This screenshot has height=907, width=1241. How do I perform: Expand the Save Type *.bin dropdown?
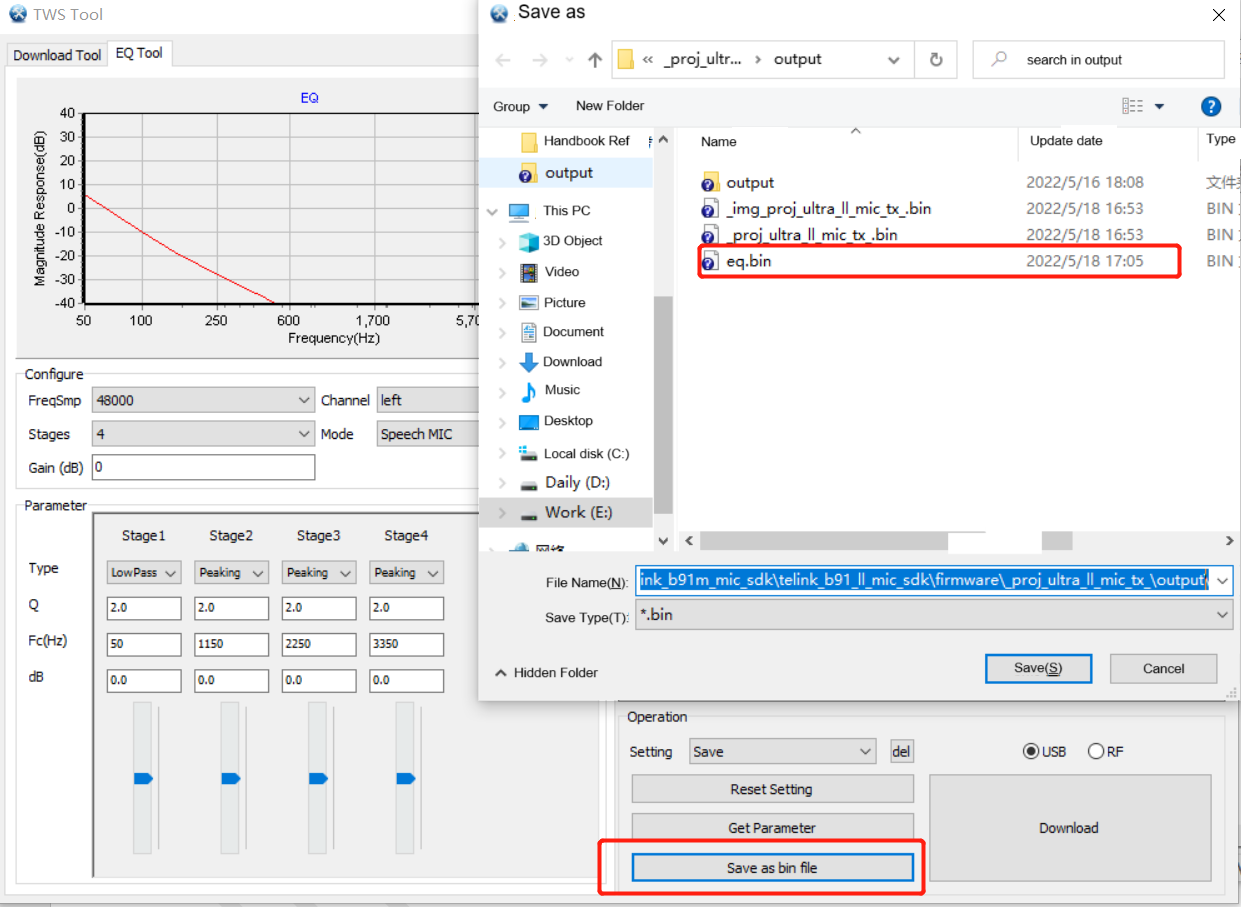[1223, 616]
